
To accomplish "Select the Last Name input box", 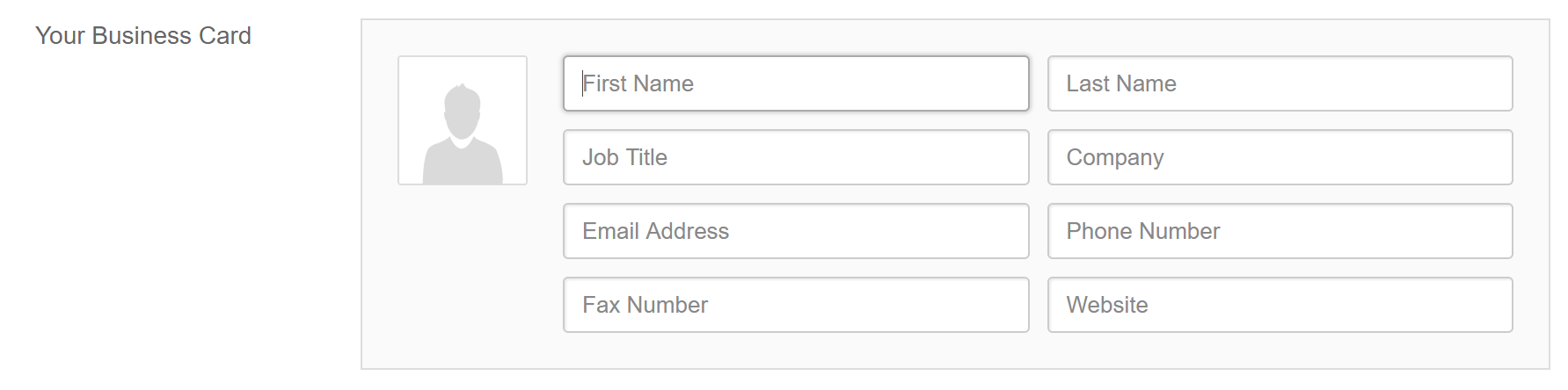I will pos(1280,83).
